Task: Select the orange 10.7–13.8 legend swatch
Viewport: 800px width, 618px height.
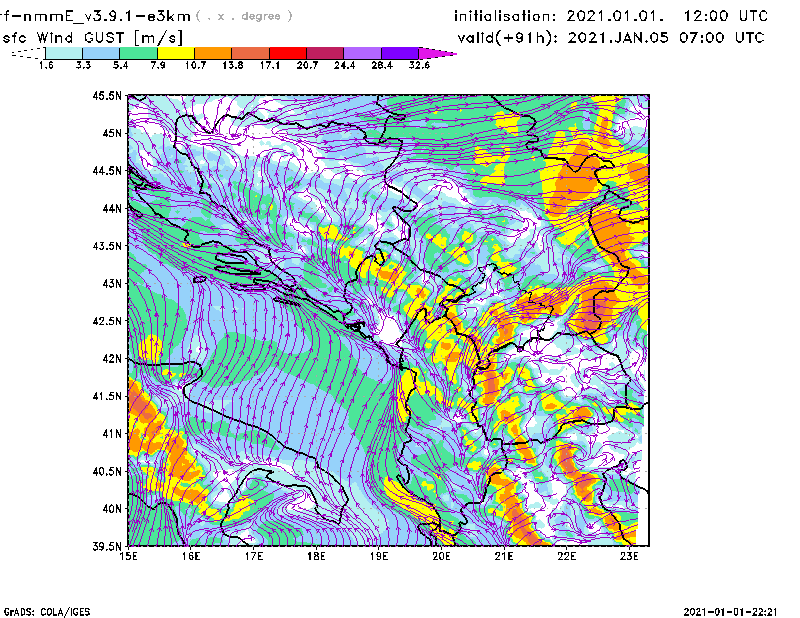Action: (213, 53)
